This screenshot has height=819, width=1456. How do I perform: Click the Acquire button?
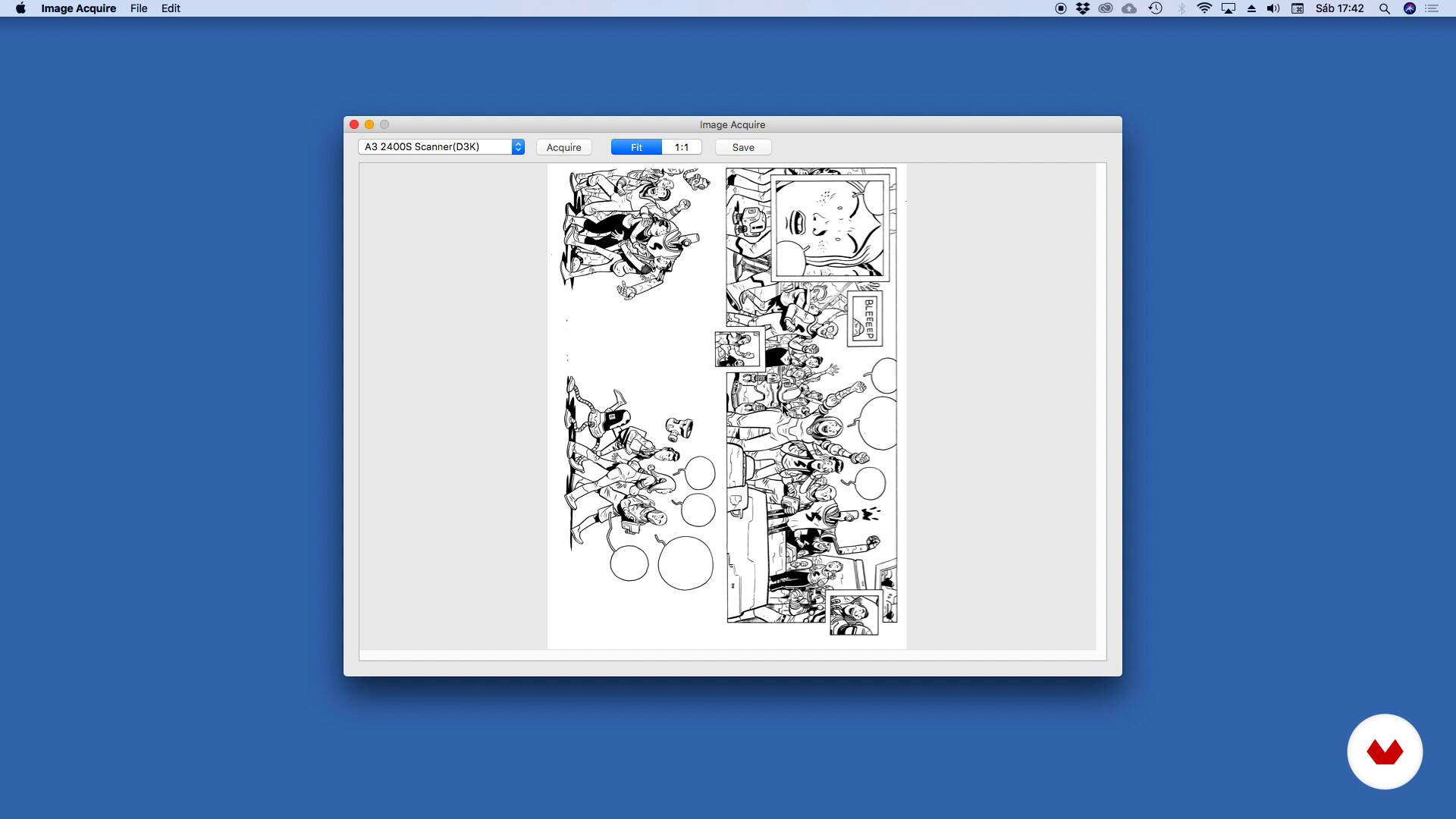(x=563, y=147)
